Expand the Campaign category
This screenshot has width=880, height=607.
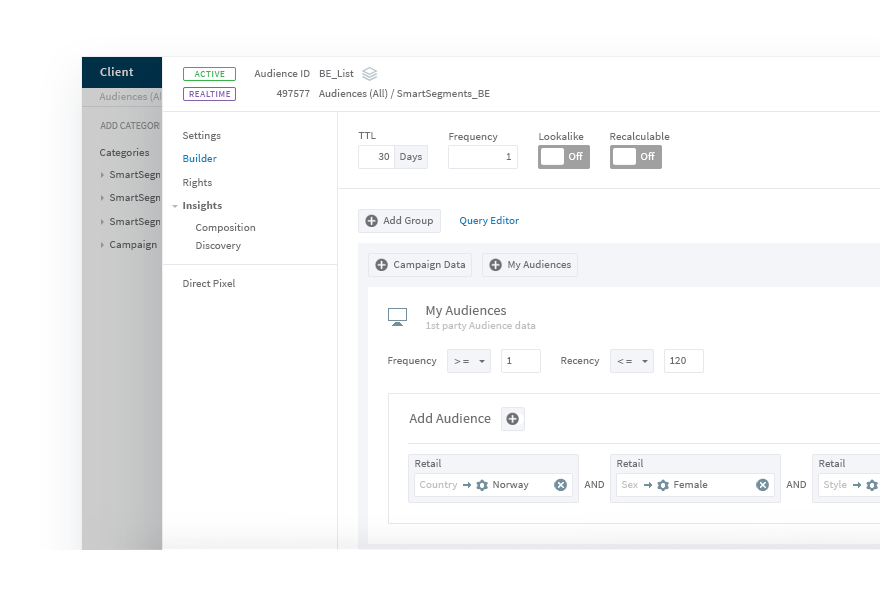coord(102,245)
